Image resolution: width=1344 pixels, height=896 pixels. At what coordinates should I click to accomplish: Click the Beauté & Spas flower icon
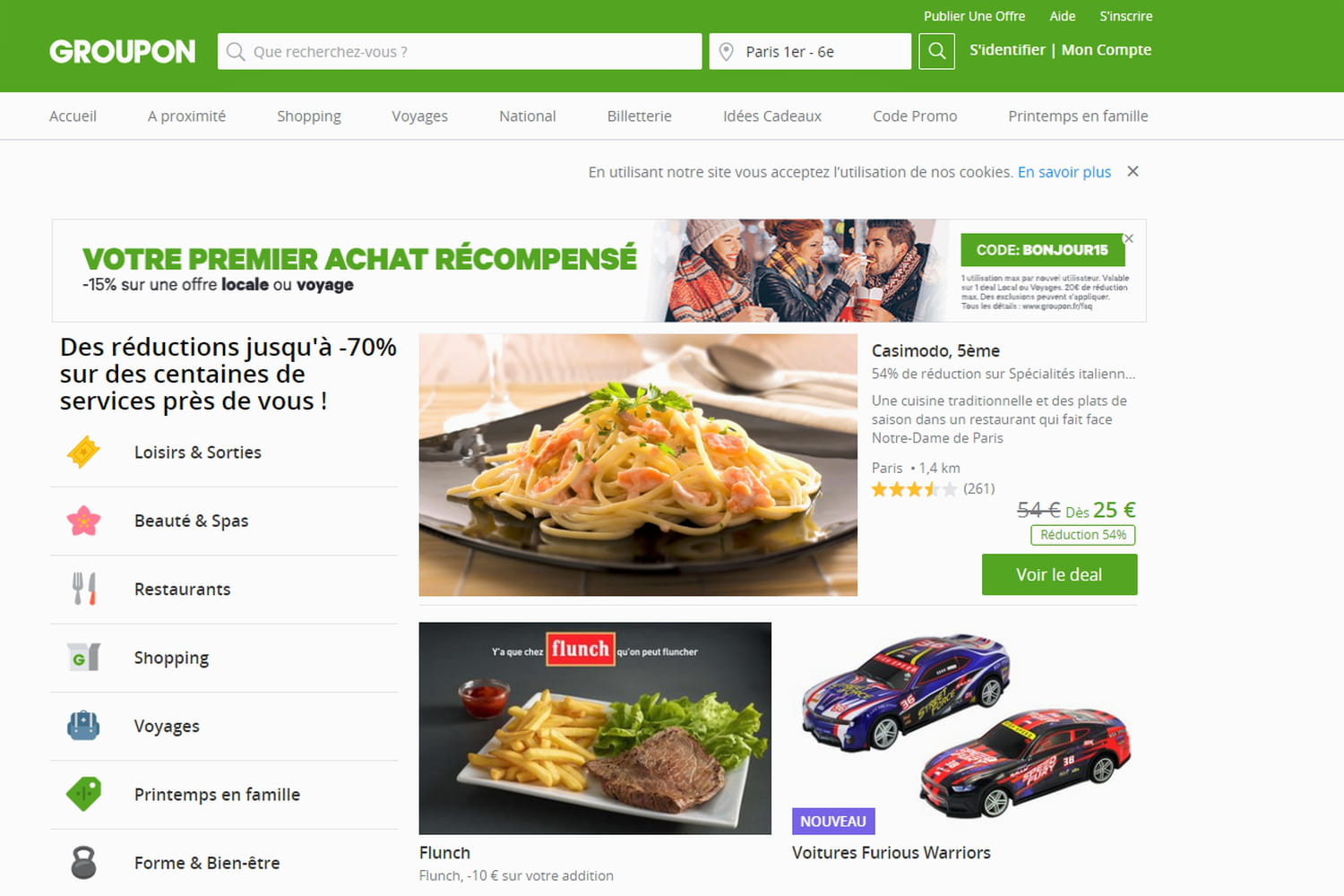pos(83,521)
